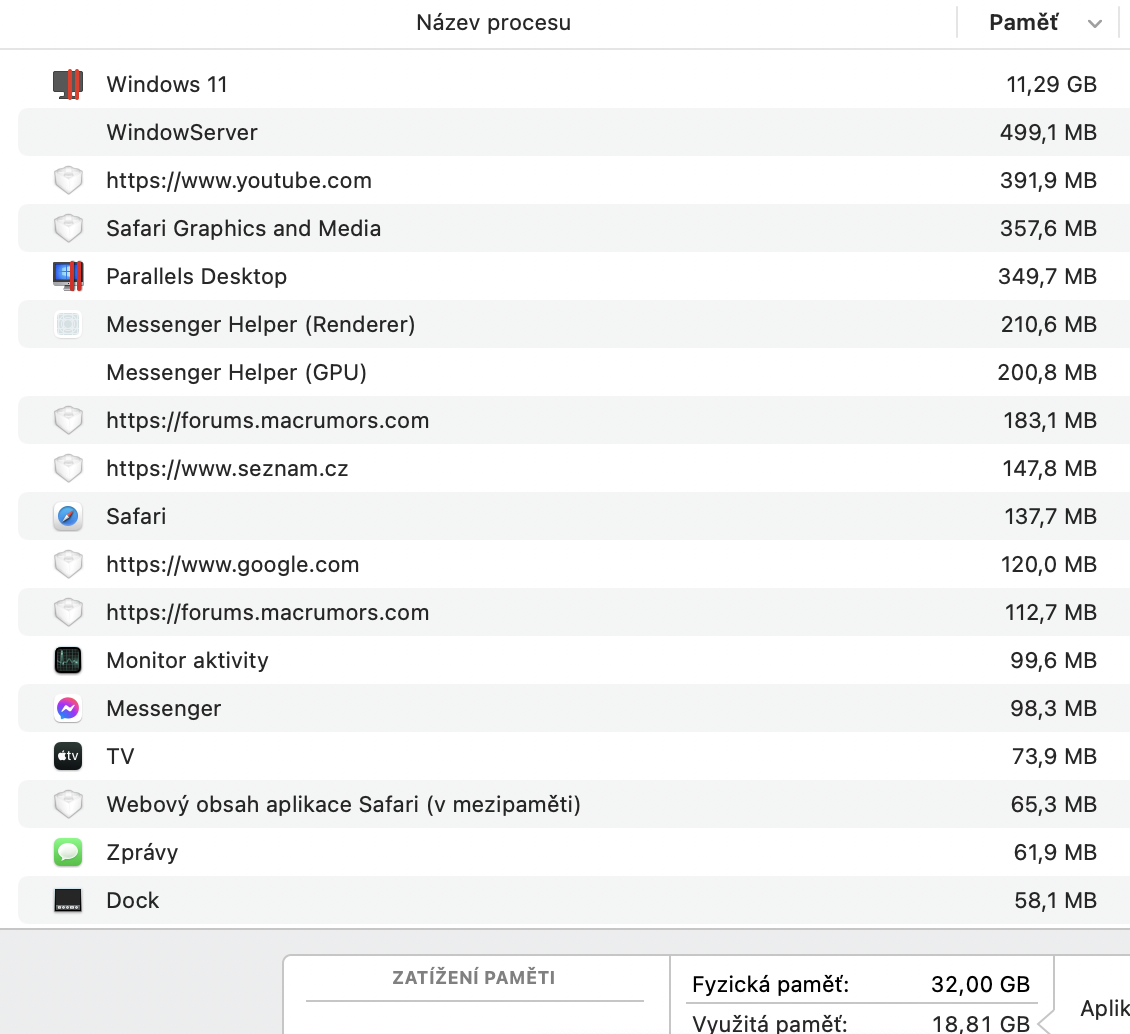Select the Safari process name
This screenshot has width=1130, height=1034.
(x=136, y=516)
